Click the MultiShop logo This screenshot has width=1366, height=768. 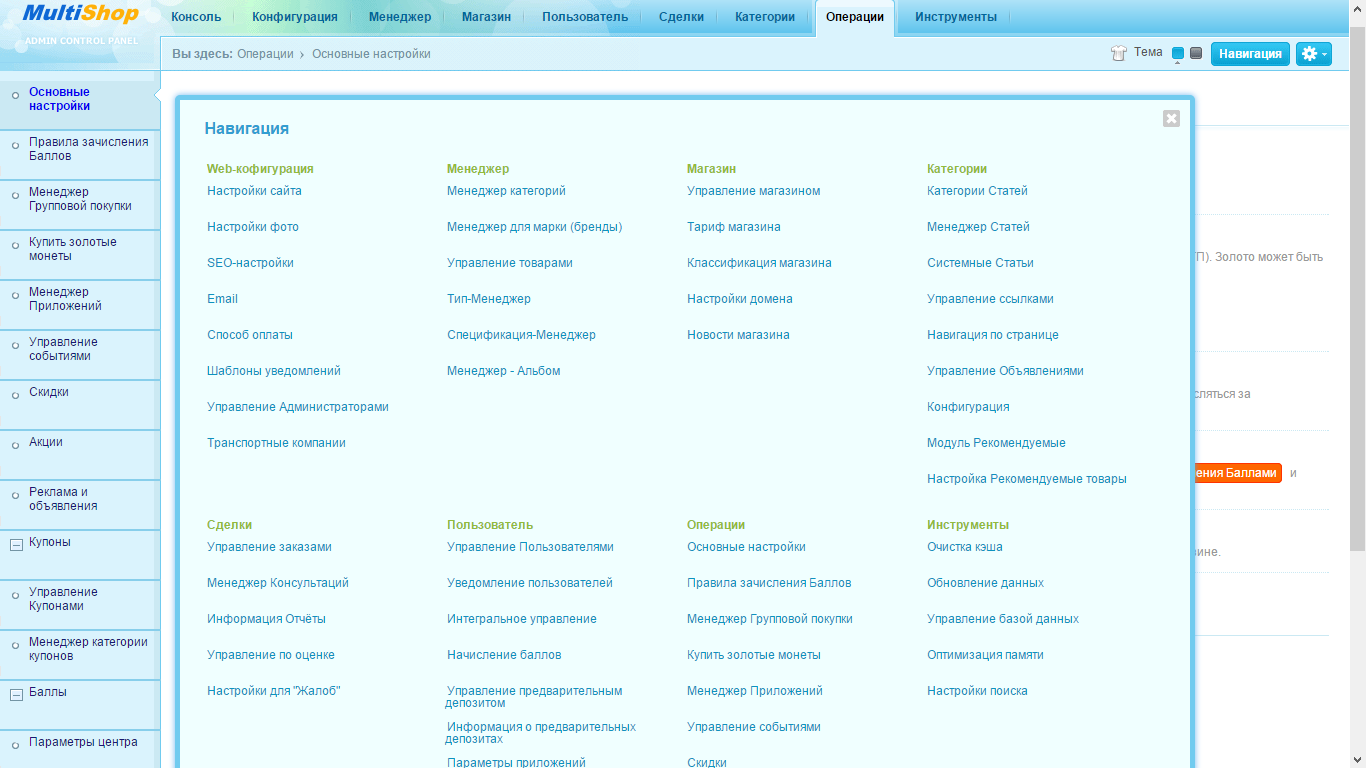(80, 14)
